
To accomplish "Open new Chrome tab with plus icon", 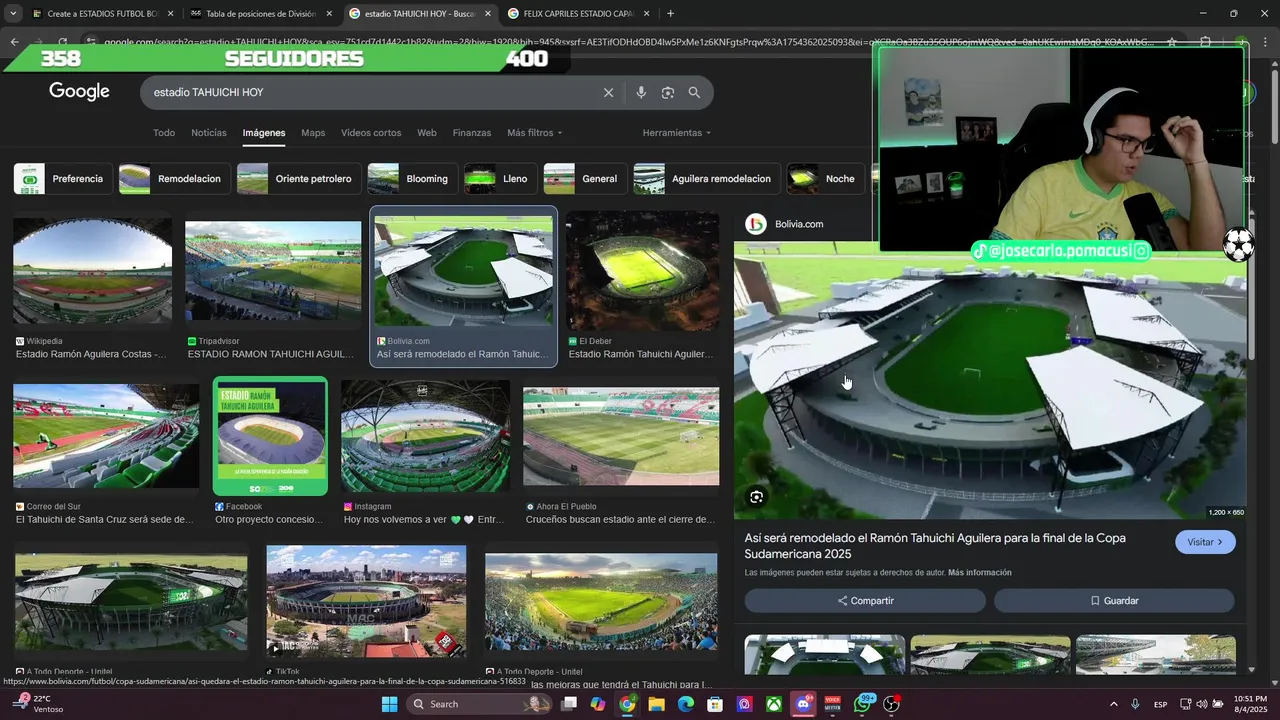I will tap(670, 14).
